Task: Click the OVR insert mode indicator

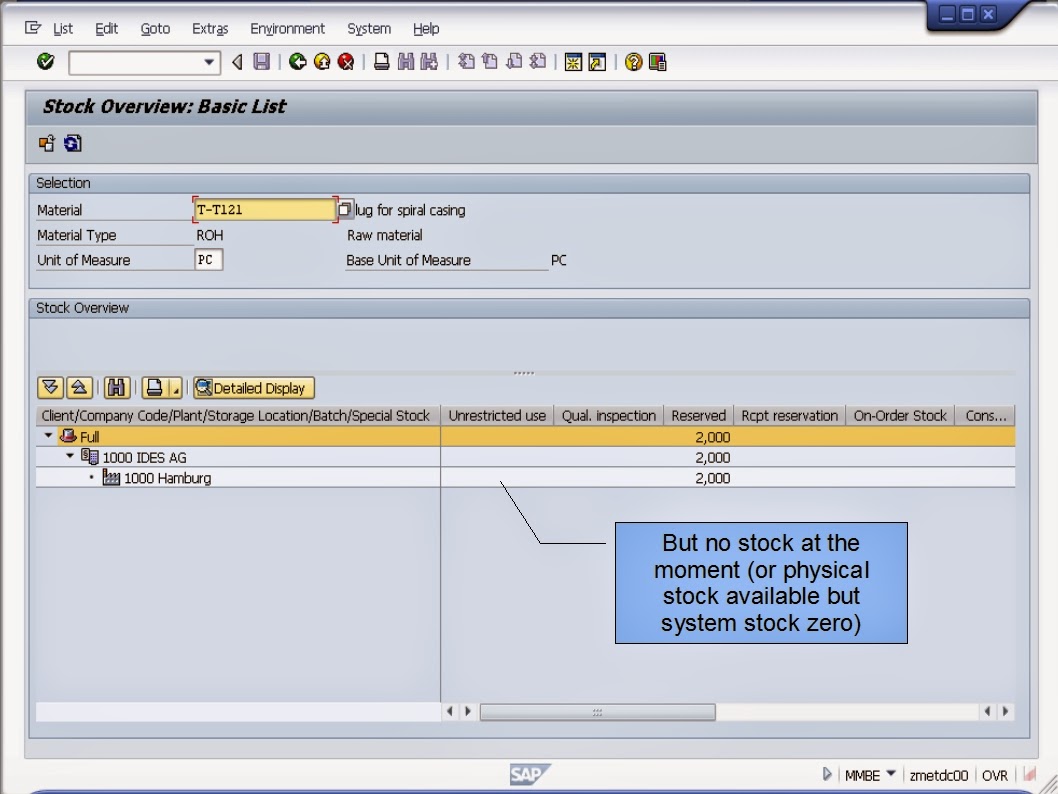Action: 995,776
